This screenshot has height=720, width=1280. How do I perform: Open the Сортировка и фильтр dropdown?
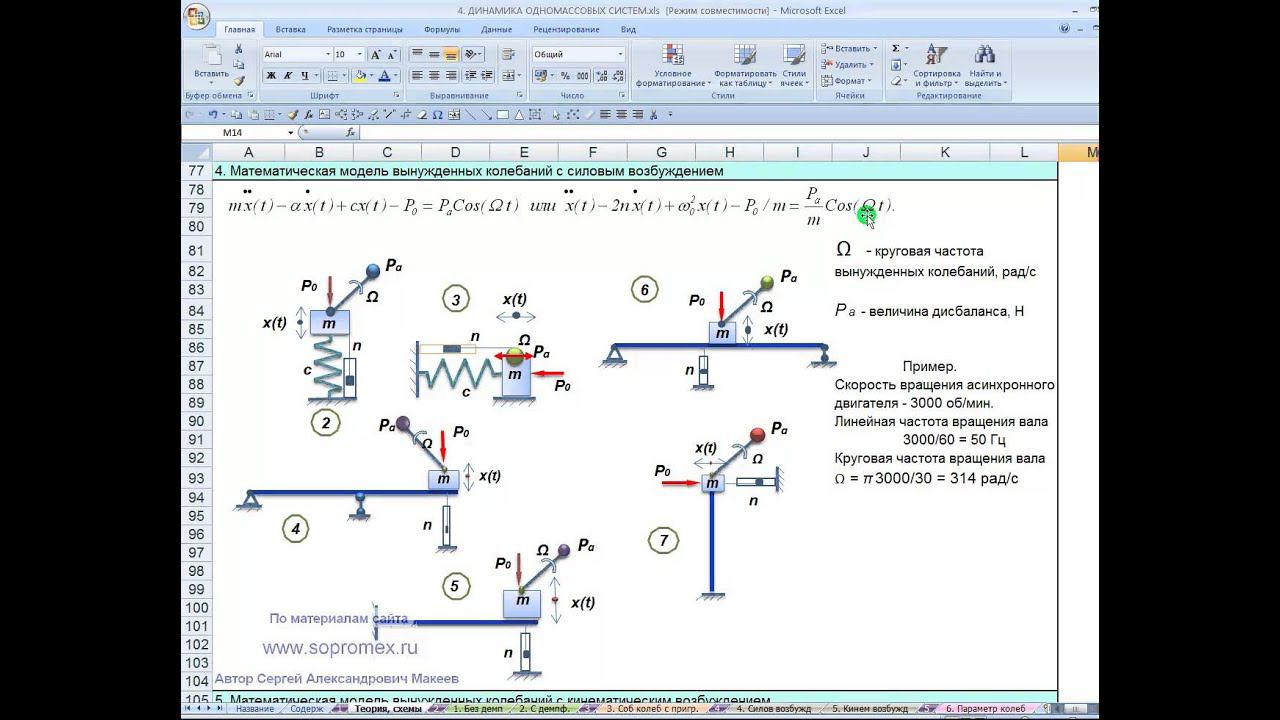click(936, 65)
